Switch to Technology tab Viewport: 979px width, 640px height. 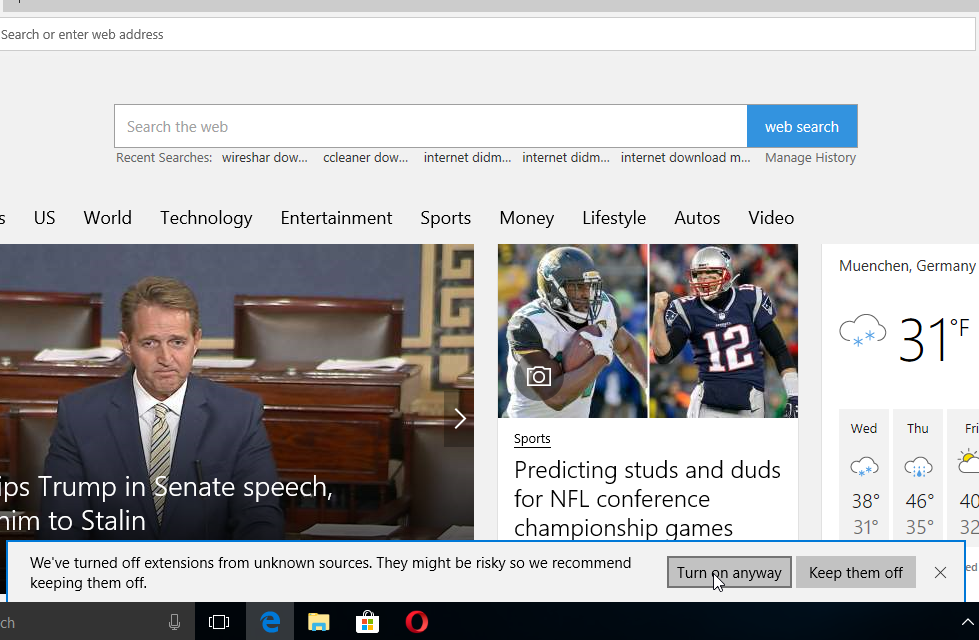coord(206,218)
